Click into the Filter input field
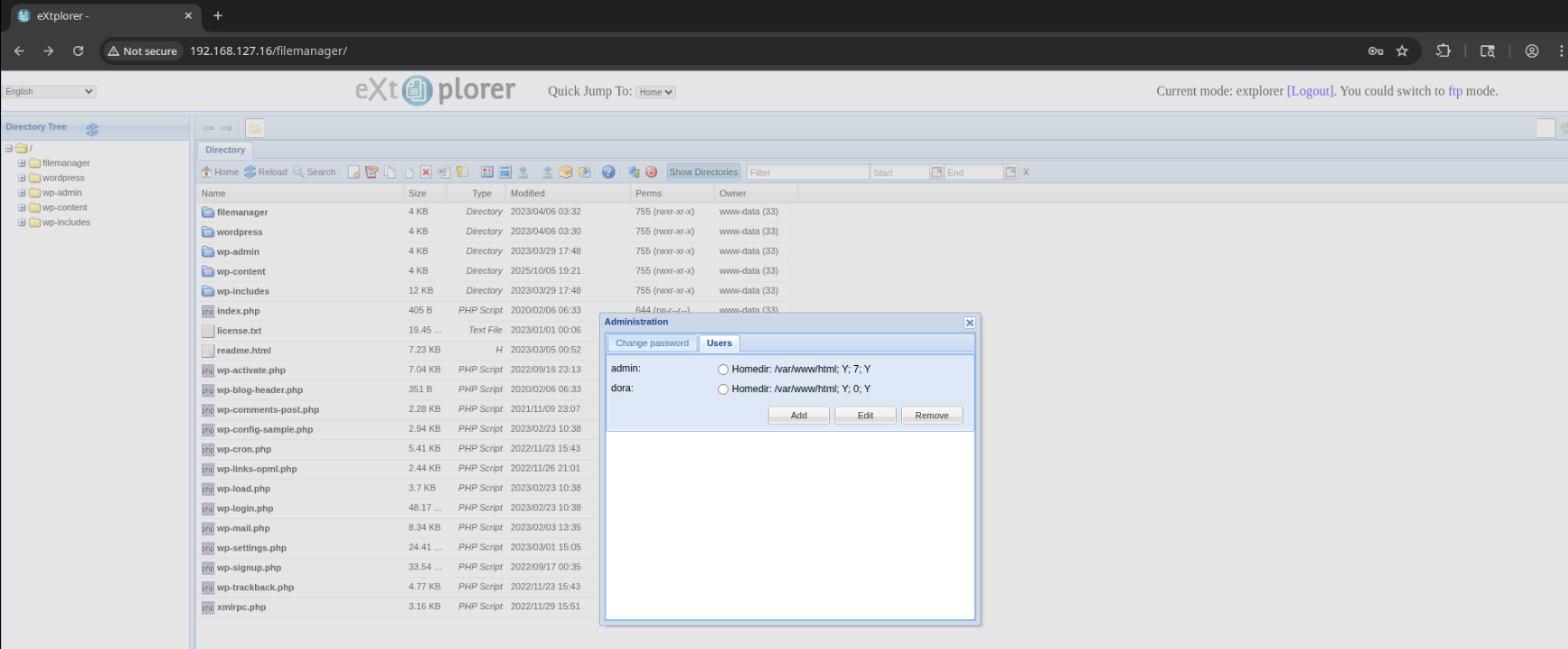1568x649 pixels. point(807,172)
